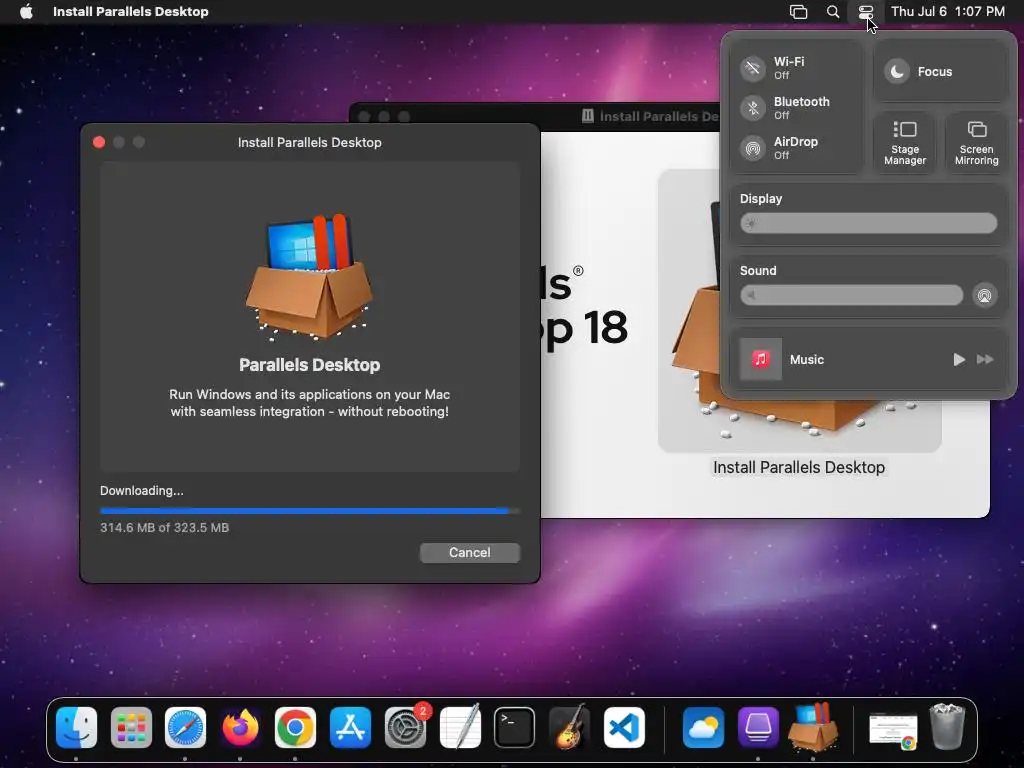Click the Parallels installer icon in the Dock
1024x768 pixels.
point(813,728)
